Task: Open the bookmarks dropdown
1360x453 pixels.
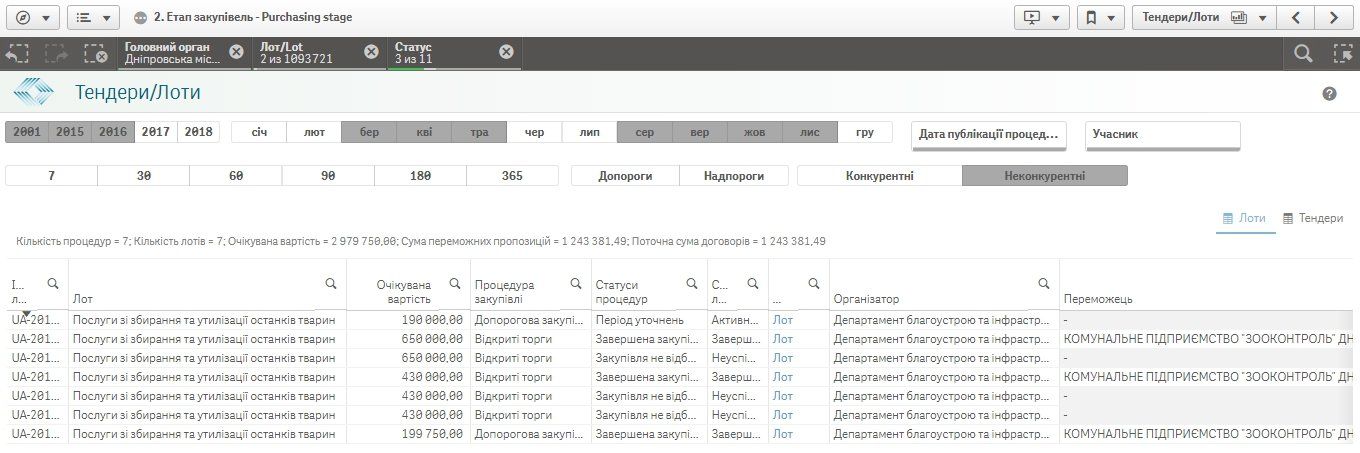Action: pos(1099,17)
